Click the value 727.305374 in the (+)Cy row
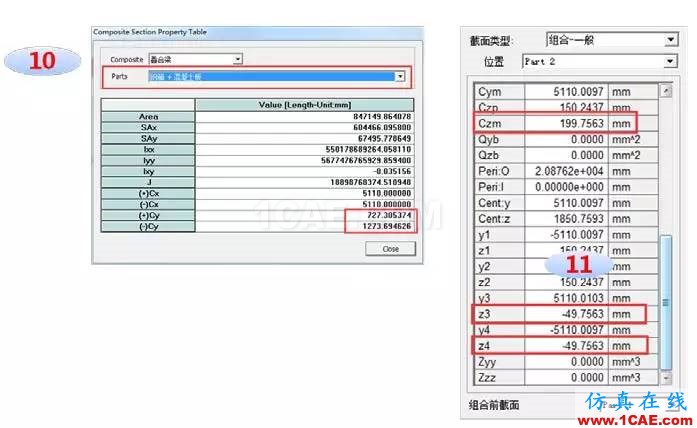Viewport: 697px width, 428px height. click(389, 215)
